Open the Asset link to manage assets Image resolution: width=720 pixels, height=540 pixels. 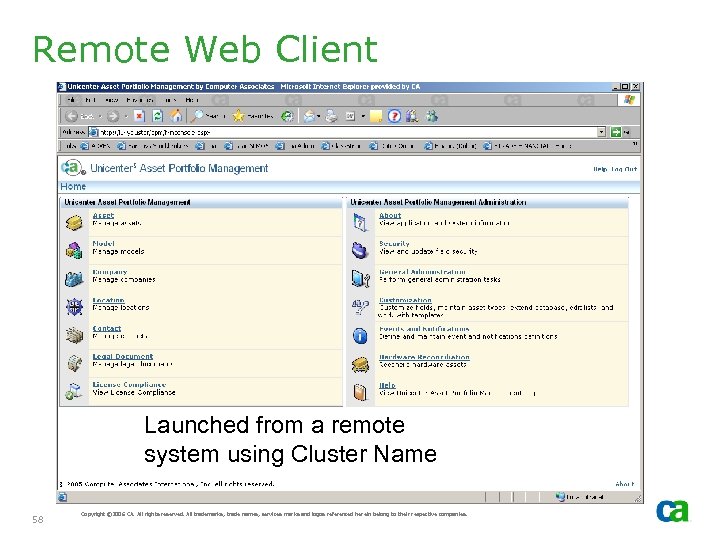[x=103, y=215]
